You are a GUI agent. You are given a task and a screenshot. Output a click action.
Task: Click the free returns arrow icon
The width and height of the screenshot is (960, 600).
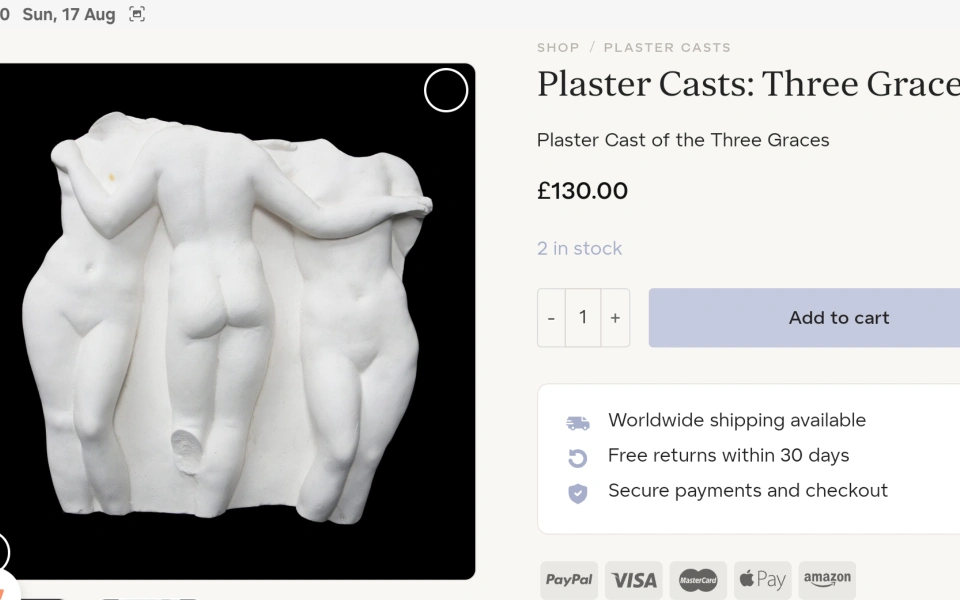[x=577, y=458]
